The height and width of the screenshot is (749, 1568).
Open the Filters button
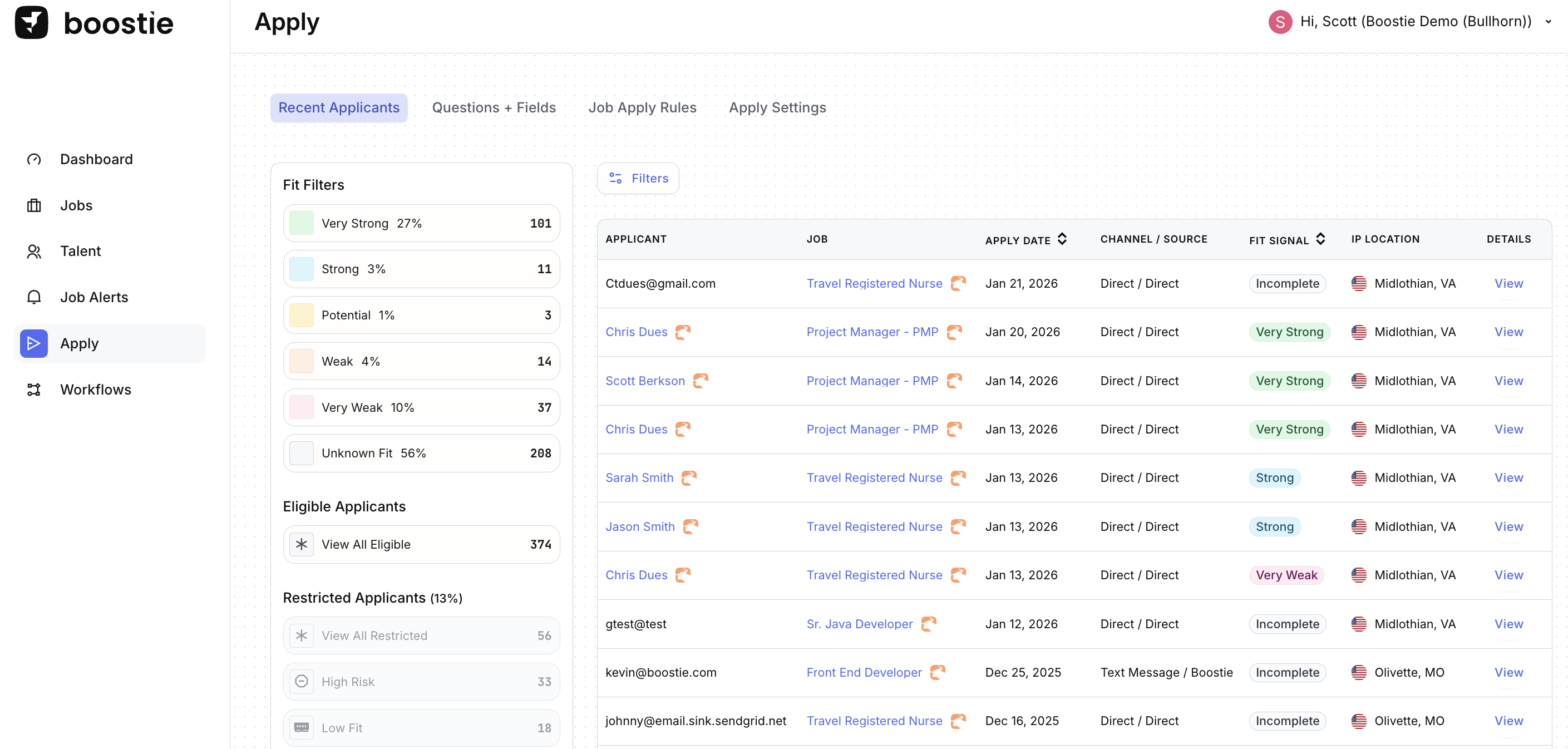pos(638,179)
